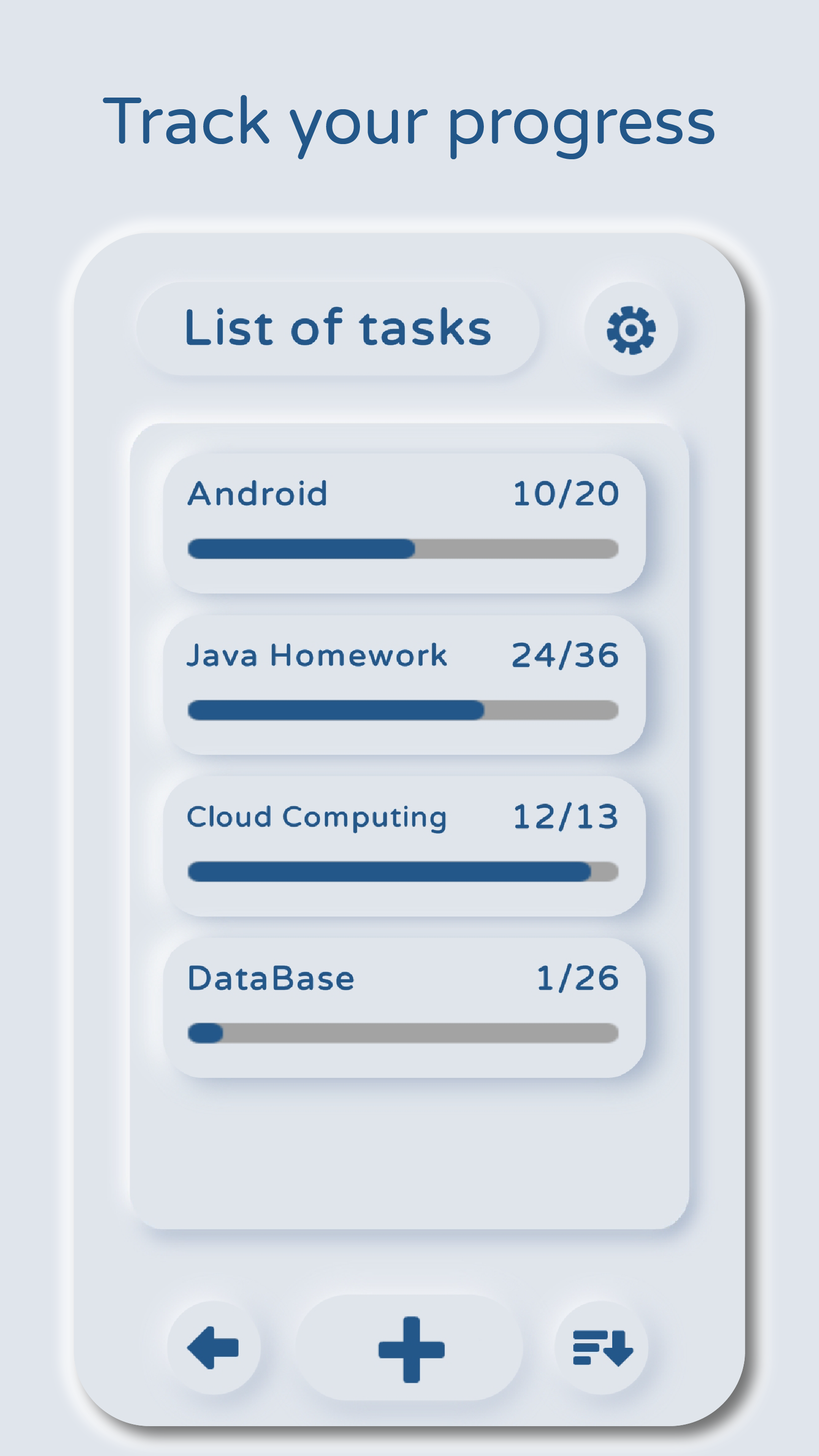Click the Cloud Computing progress bar

pyautogui.click(x=403, y=872)
